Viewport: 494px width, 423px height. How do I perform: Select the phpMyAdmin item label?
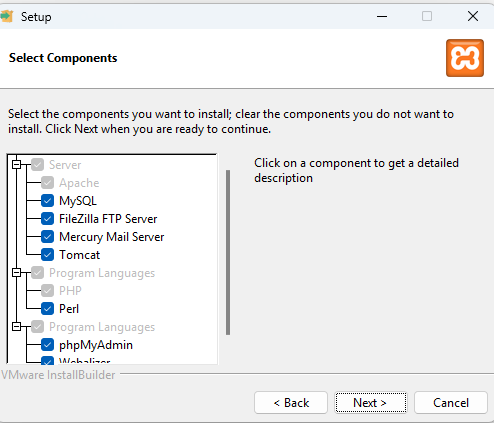96,345
